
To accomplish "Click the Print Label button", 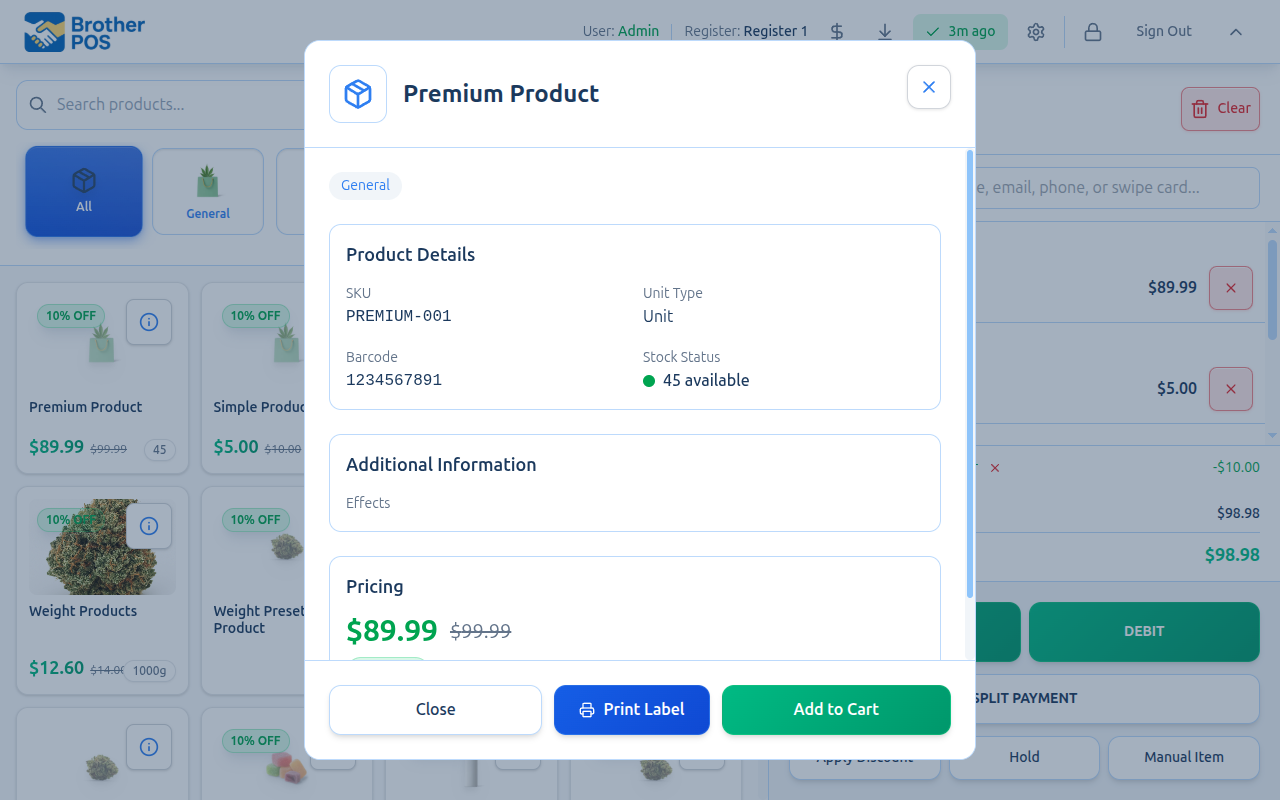I will click(632, 710).
